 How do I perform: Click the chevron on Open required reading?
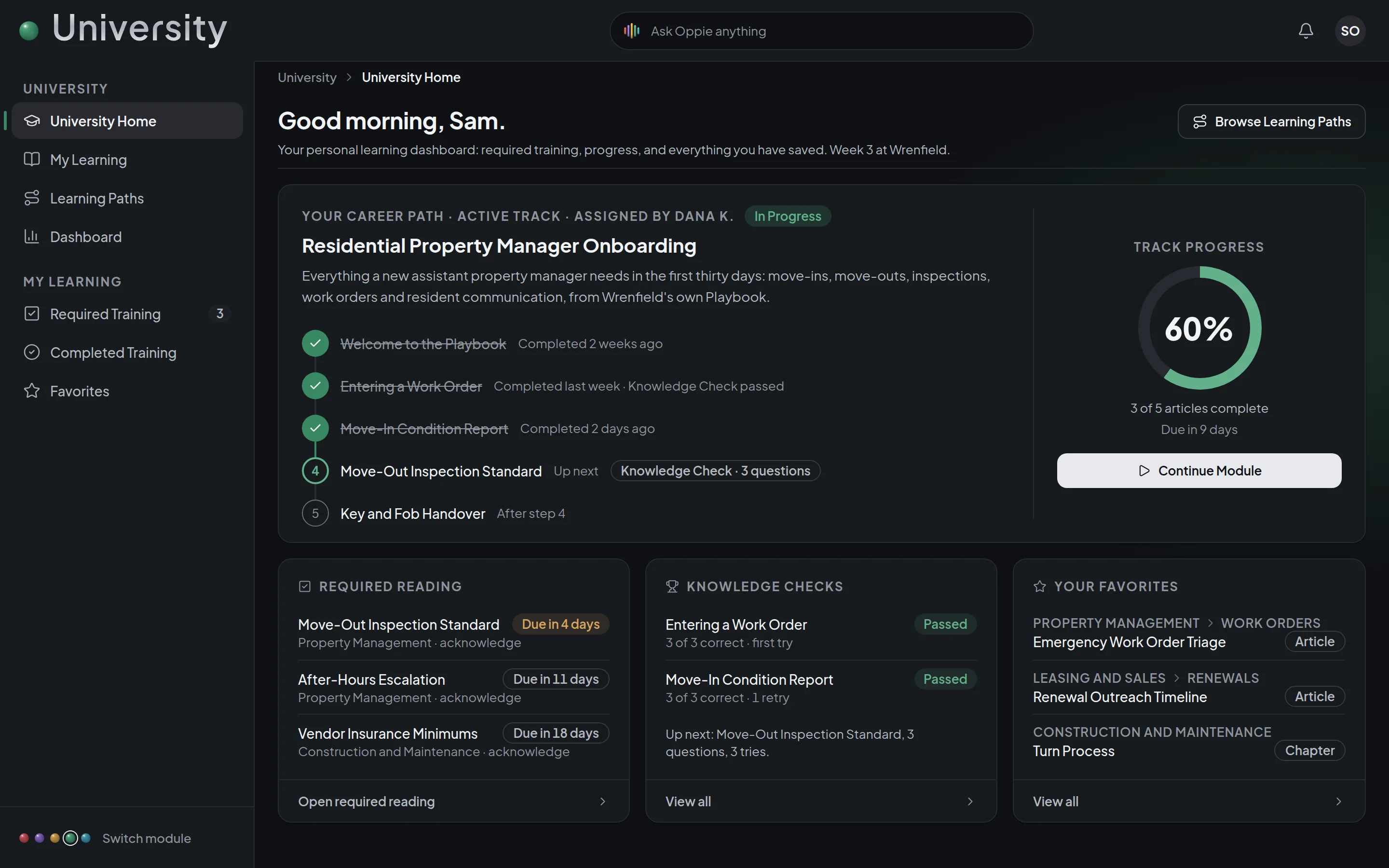coord(603,801)
